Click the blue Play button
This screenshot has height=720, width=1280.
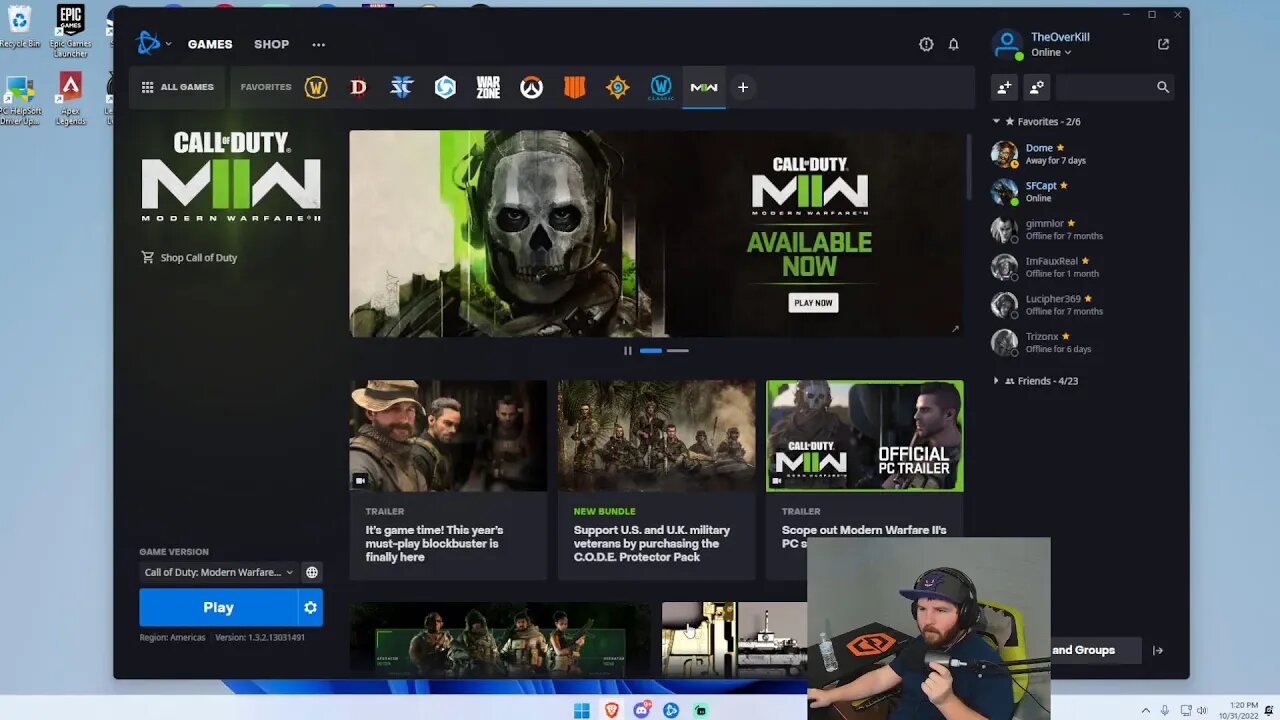tap(218, 607)
